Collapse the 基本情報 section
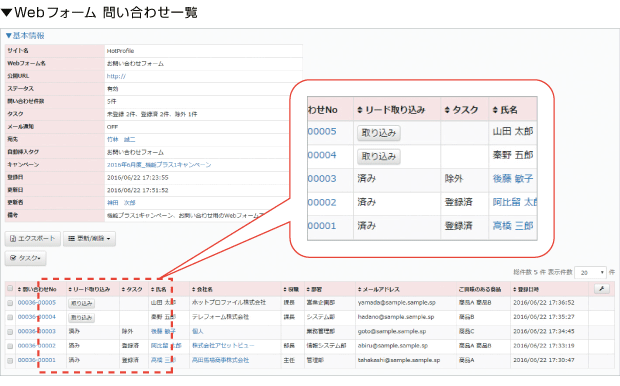The width and height of the screenshot is (620, 386). (x=25, y=36)
